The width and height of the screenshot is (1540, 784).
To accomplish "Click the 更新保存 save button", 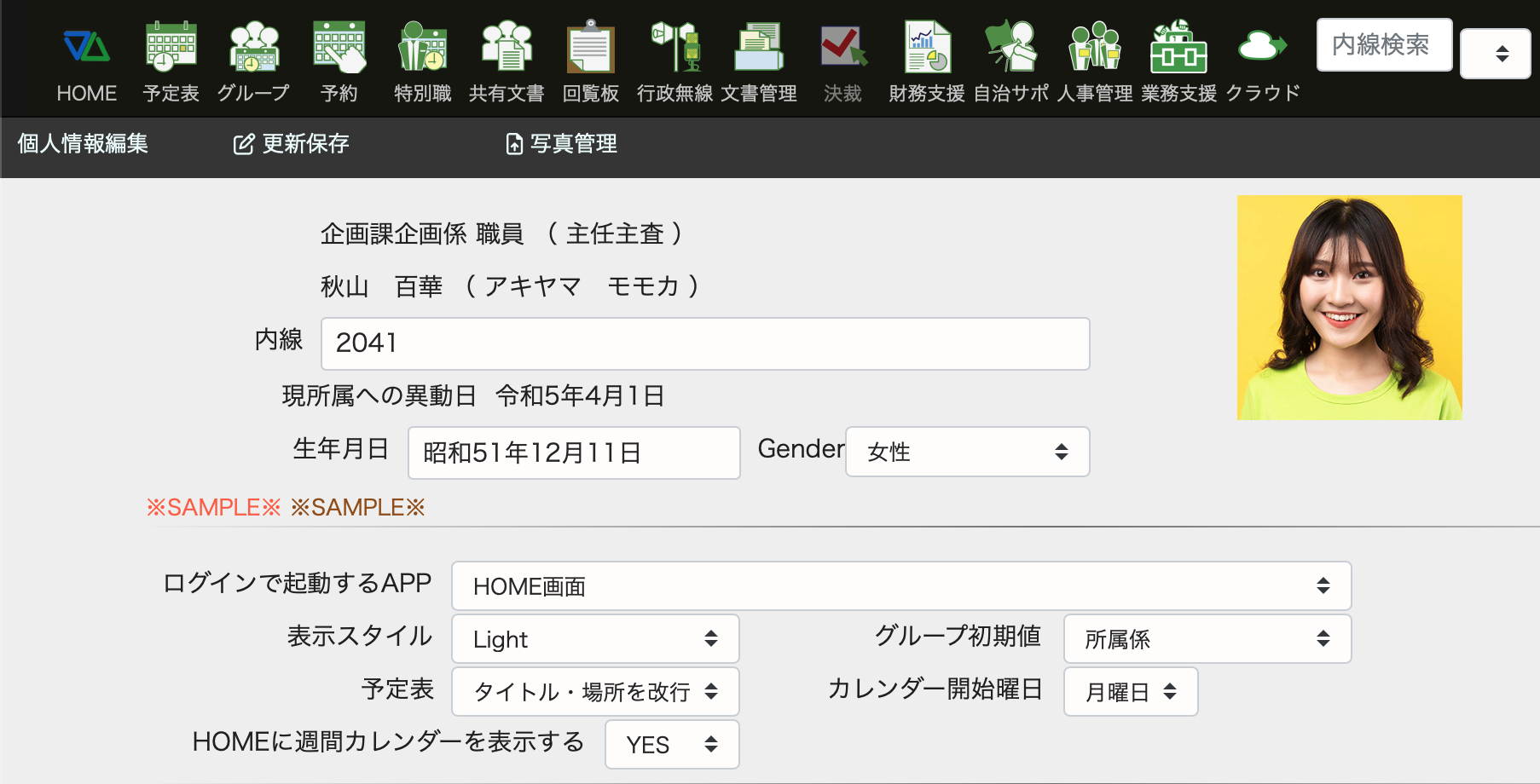I will point(292,144).
